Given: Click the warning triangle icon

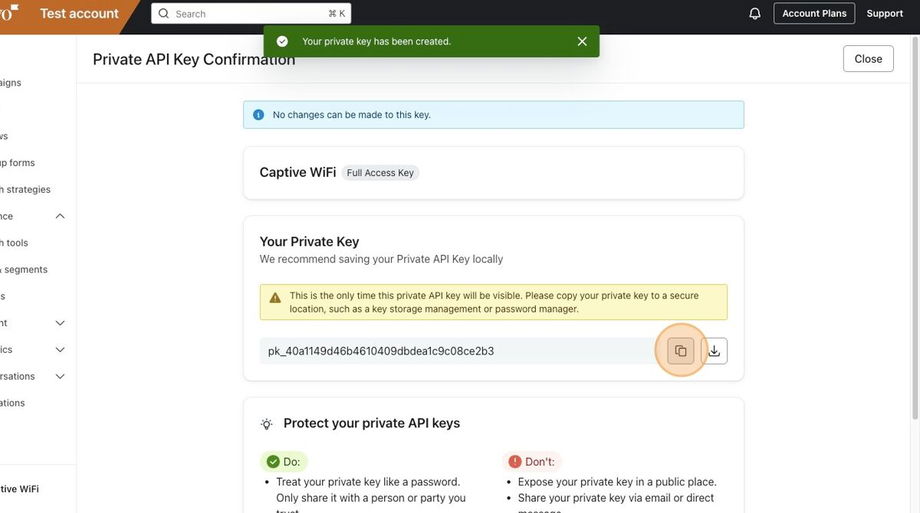Looking at the screenshot, I should click(x=275, y=297).
